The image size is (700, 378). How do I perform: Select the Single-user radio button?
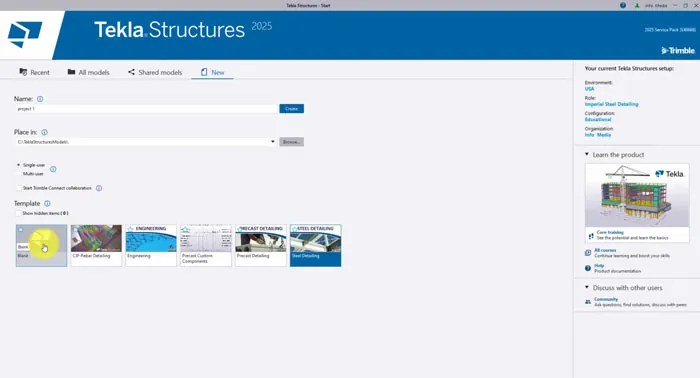pos(19,165)
